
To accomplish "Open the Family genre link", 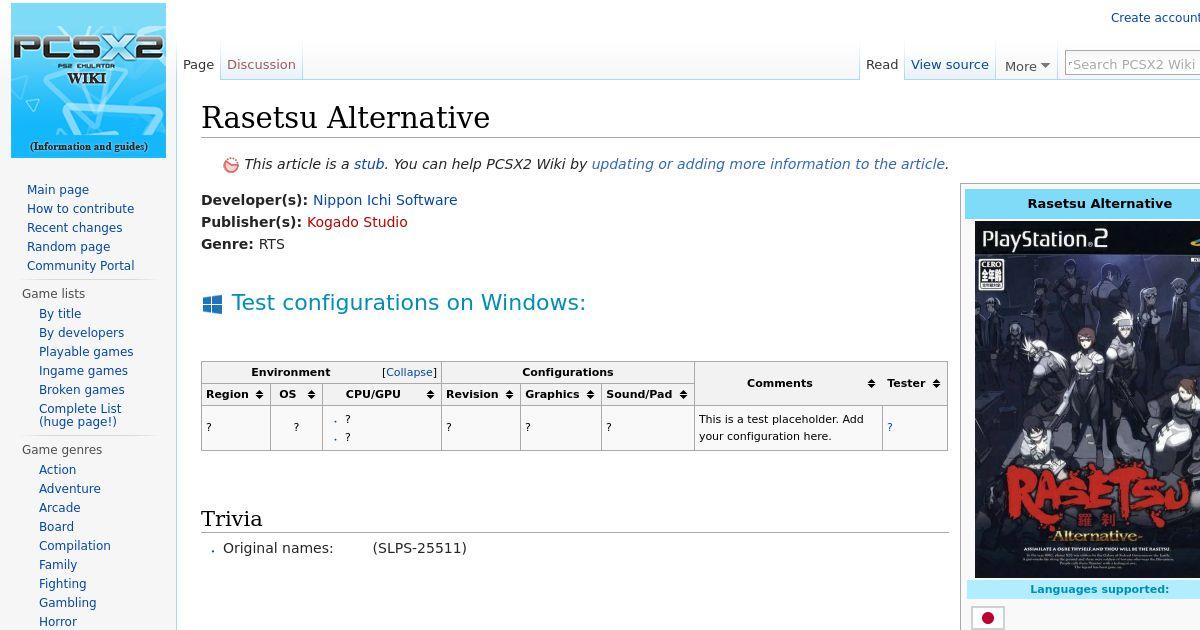I will pyautogui.click(x=58, y=565).
